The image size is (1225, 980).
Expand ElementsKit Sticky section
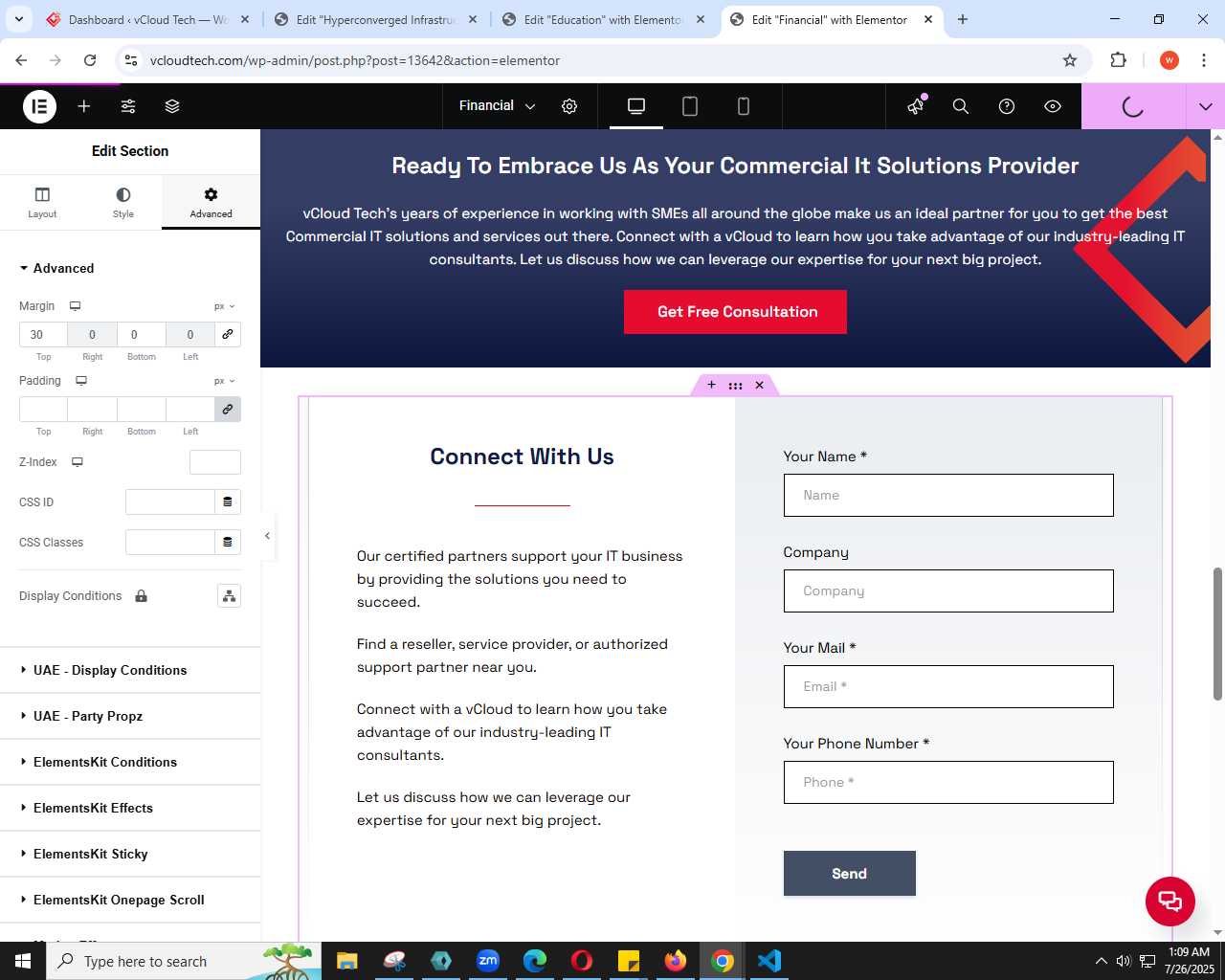130,854
